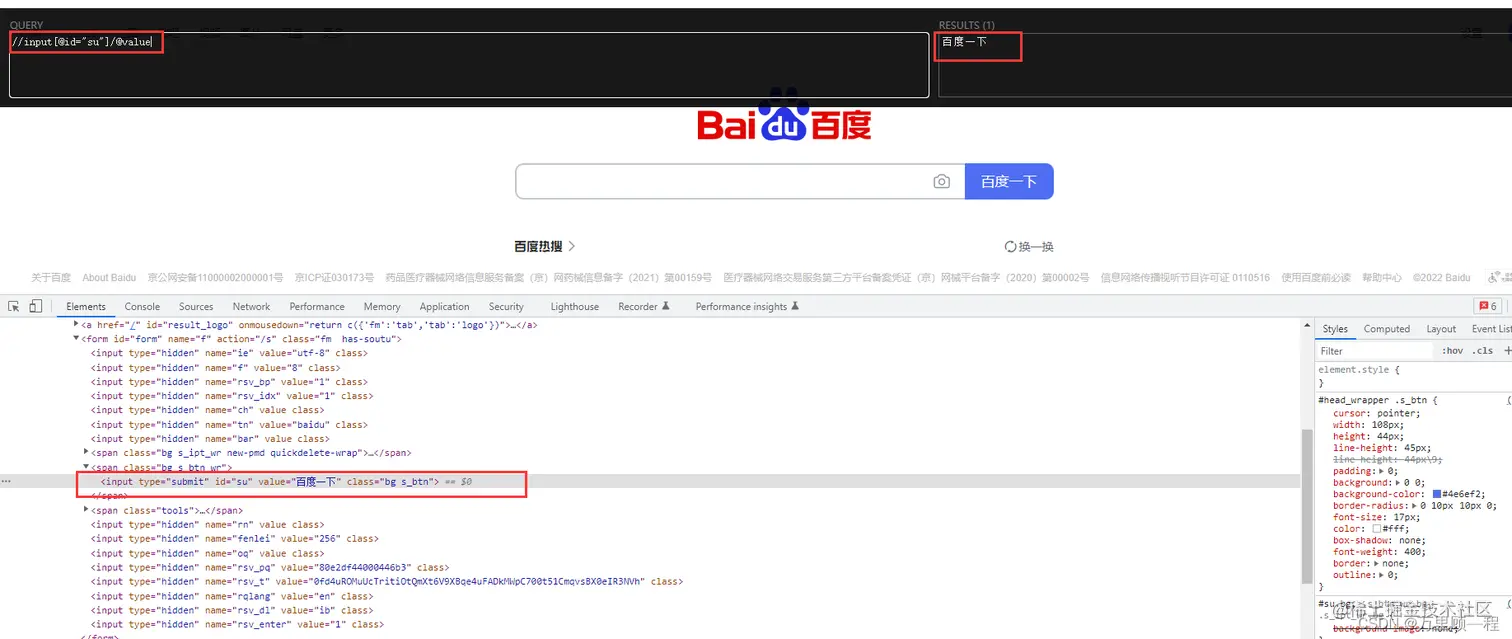Switch to the Console tab
1512x639 pixels.
pos(142,306)
